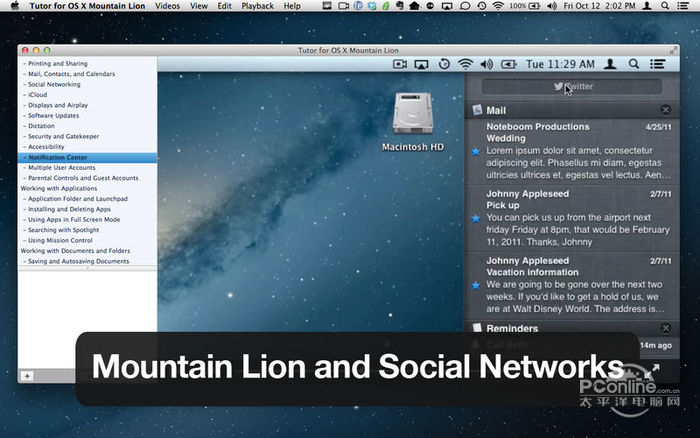Click the Spotlight magnifier inside the tutorial video

coord(633,64)
